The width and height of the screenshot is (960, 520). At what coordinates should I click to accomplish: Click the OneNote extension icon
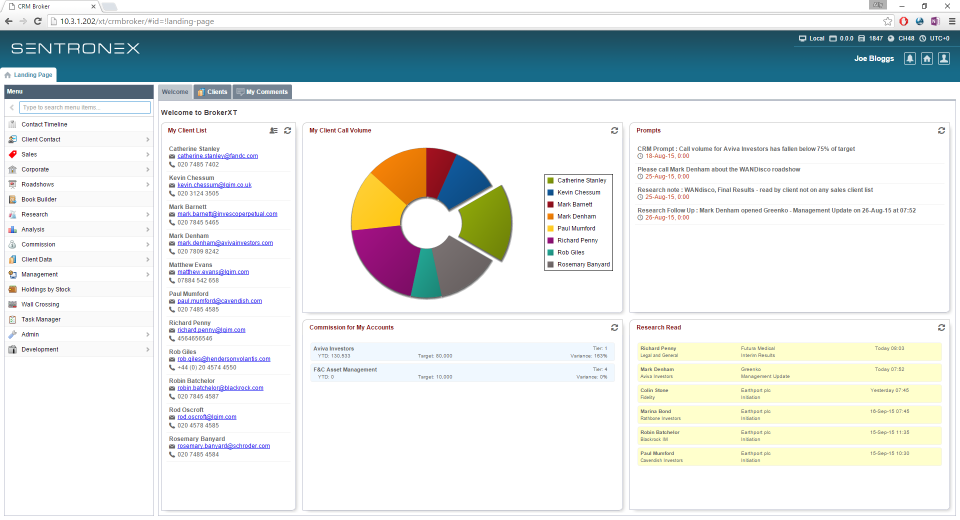point(935,21)
